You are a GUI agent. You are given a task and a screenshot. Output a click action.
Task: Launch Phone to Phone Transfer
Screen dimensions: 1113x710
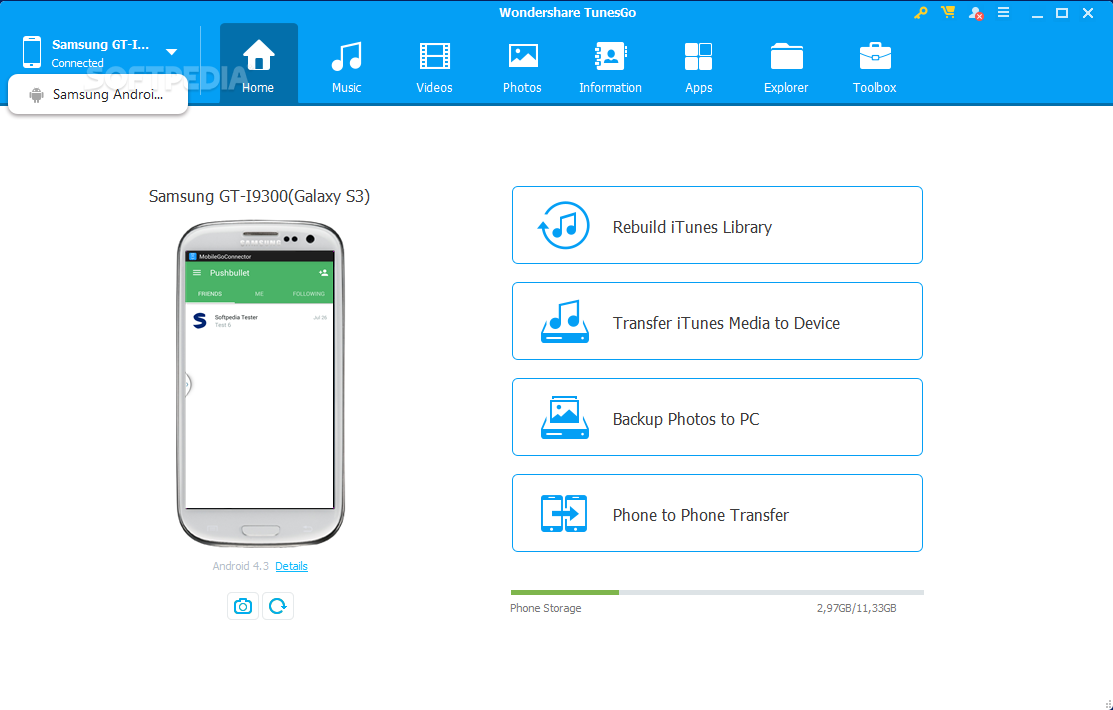click(x=717, y=513)
